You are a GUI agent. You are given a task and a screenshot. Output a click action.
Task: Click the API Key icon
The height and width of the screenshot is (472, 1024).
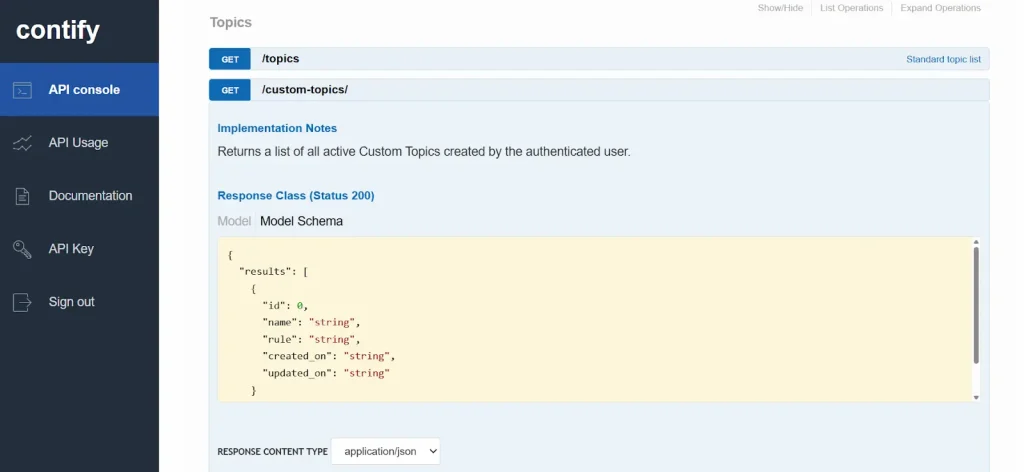[x=22, y=249]
